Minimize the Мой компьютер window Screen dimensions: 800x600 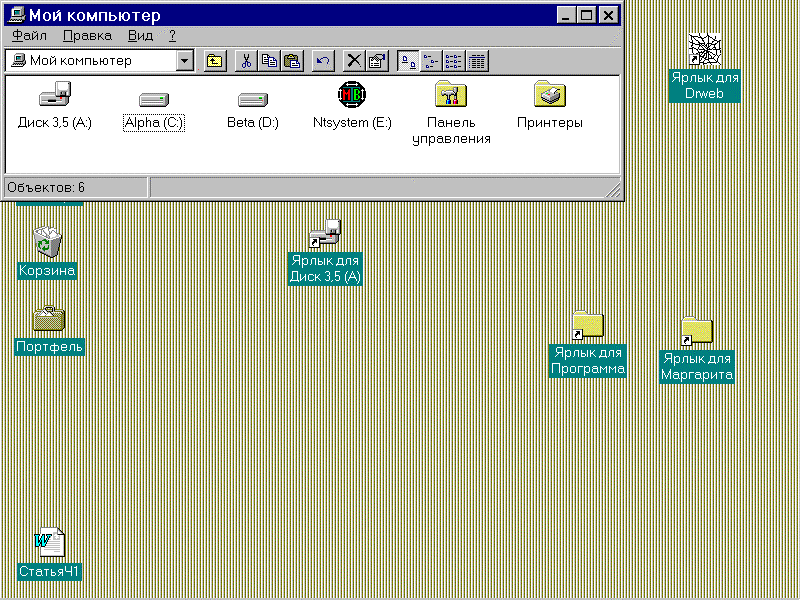pyautogui.click(x=565, y=15)
